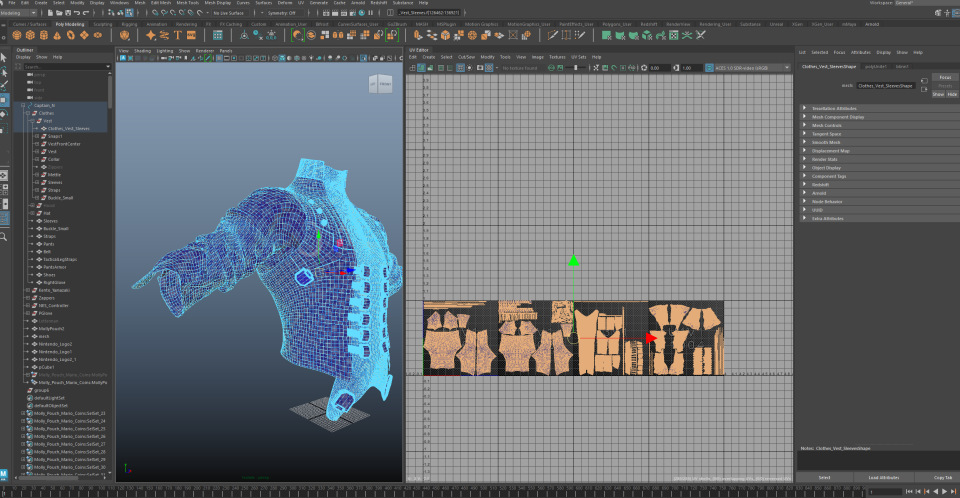Click the Show button in Attribute Editor
The height and width of the screenshot is (498, 960).
[938, 94]
